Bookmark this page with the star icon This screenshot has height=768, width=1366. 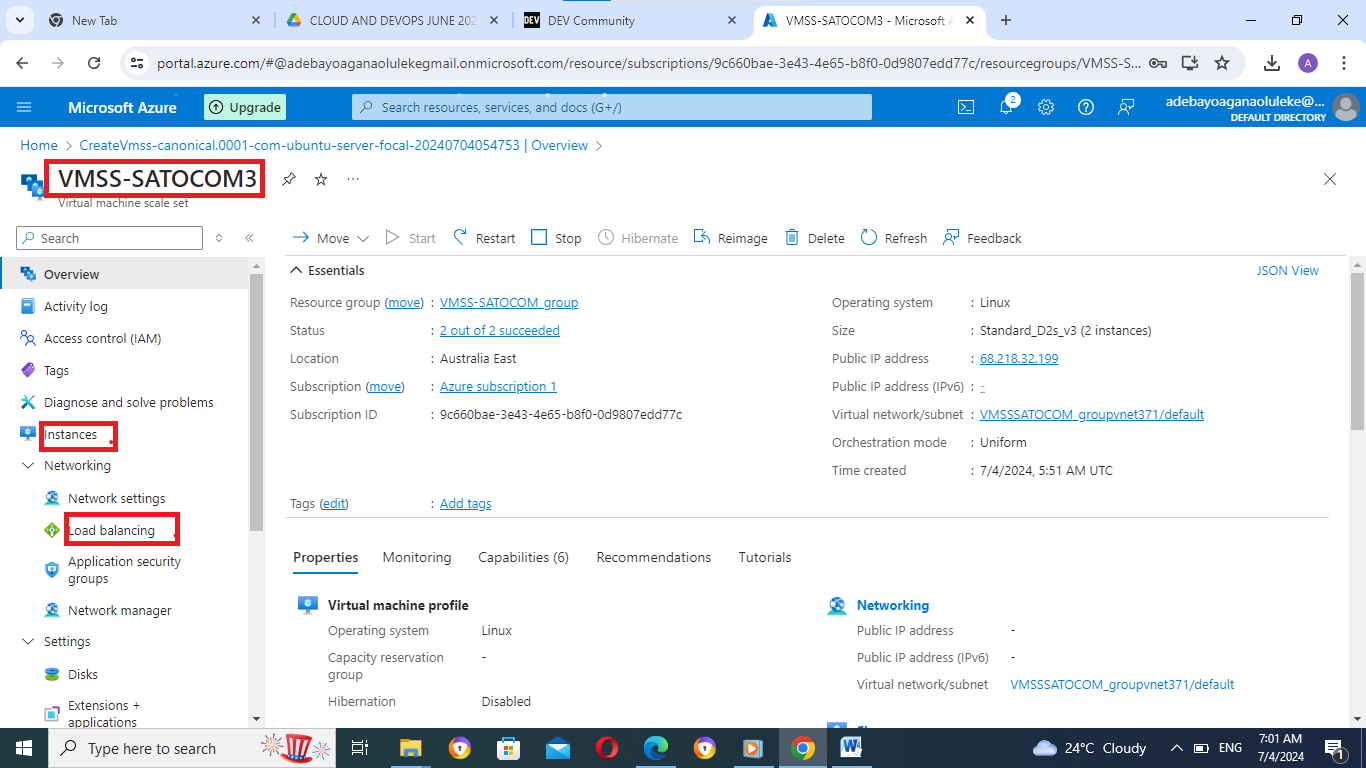pos(1222,63)
